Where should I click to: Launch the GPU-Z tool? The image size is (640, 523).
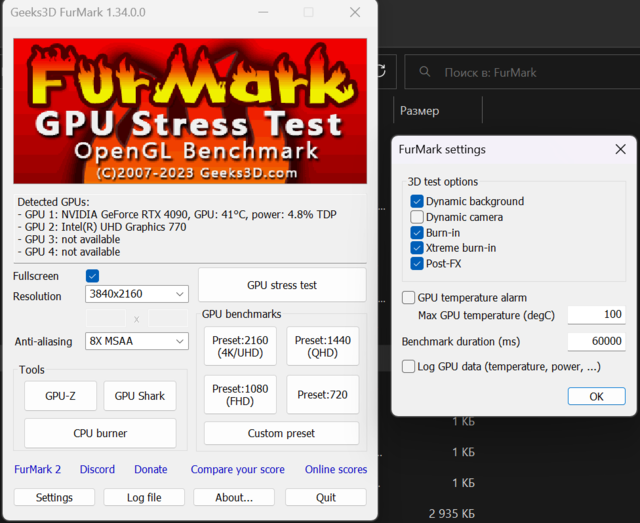[x=59, y=395]
